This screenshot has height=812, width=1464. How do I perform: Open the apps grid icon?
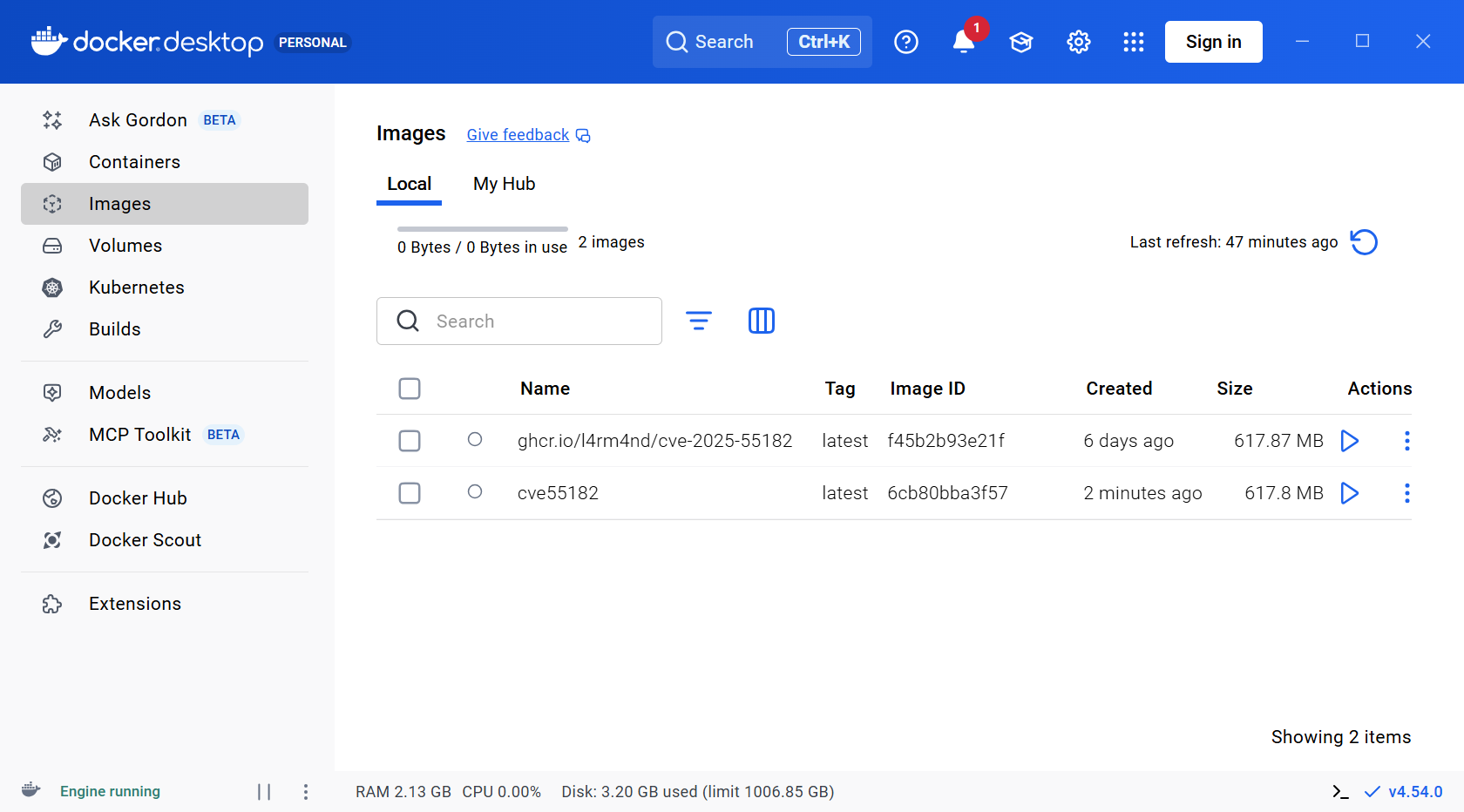(x=1134, y=42)
